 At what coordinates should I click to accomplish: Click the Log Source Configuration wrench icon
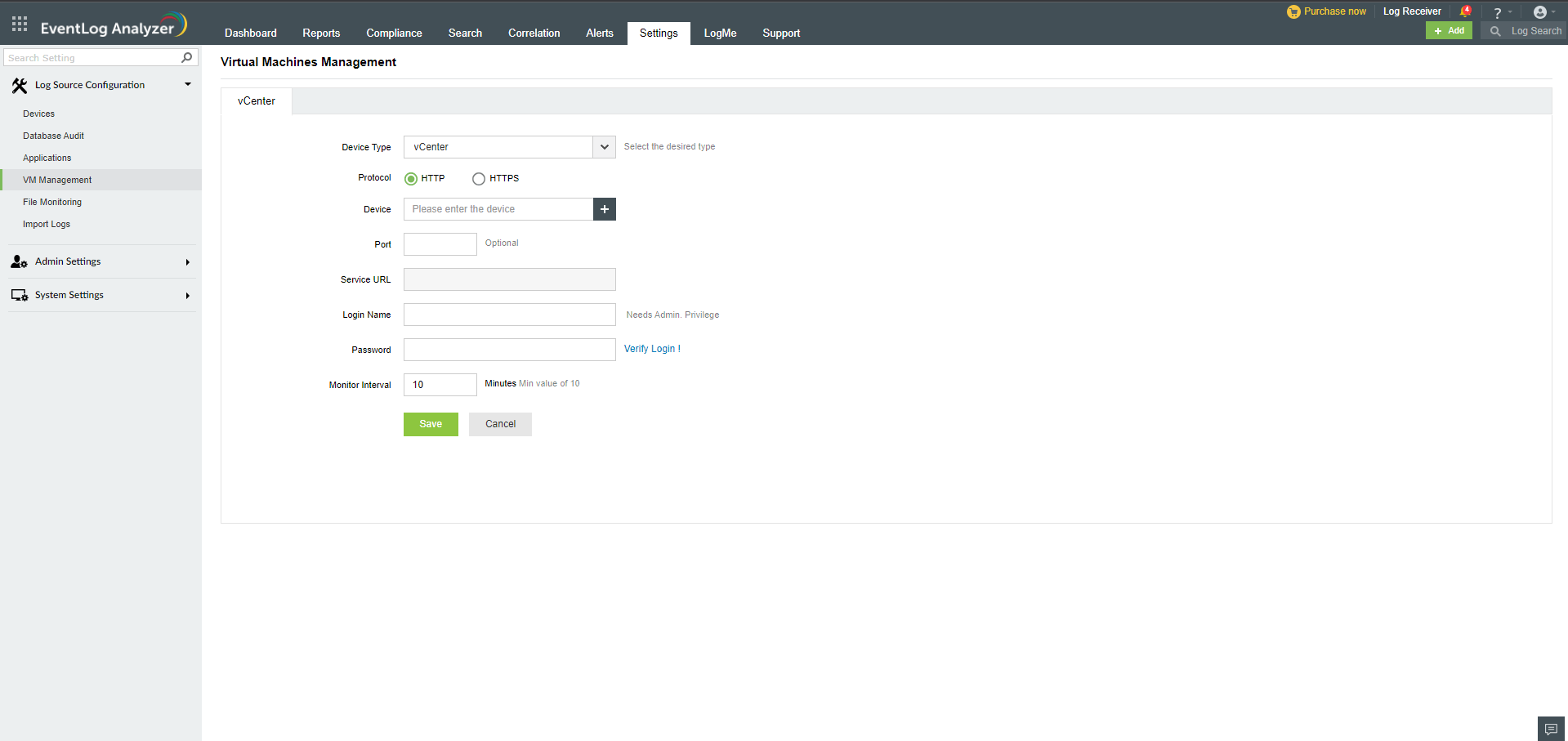[19, 85]
